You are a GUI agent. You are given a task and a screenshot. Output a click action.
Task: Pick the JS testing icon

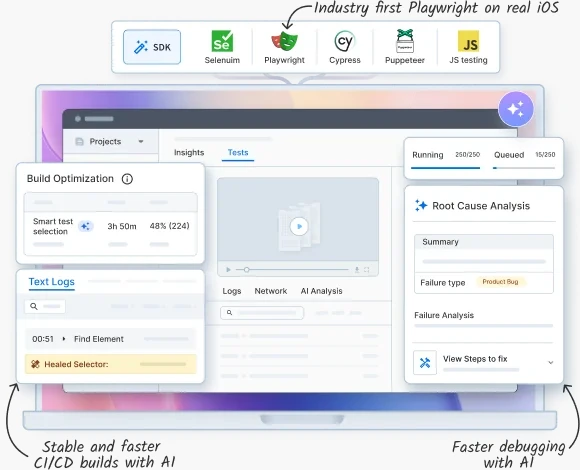tap(468, 41)
